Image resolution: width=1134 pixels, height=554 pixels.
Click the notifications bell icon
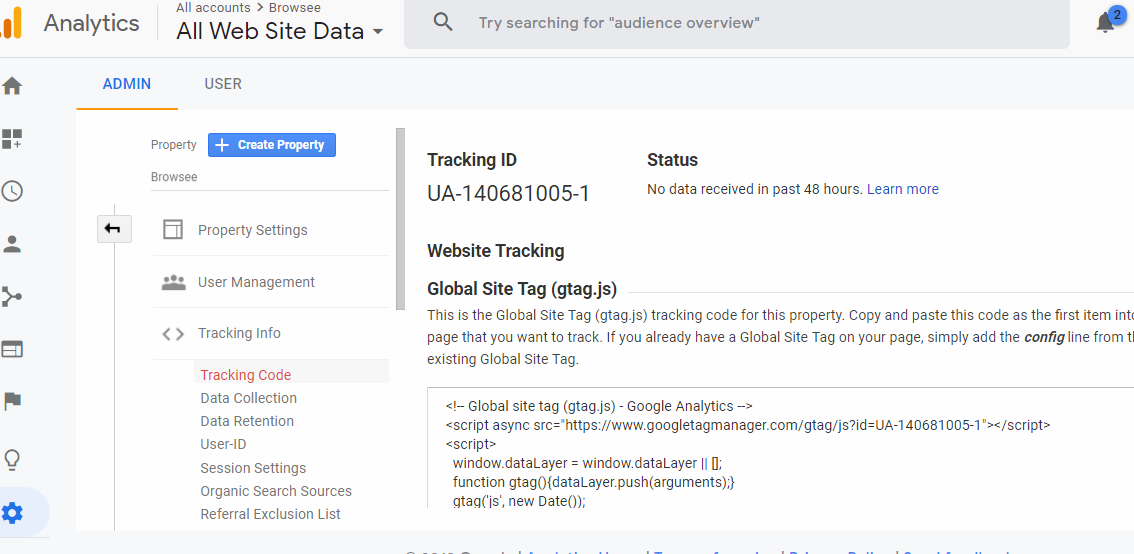coord(1105,23)
